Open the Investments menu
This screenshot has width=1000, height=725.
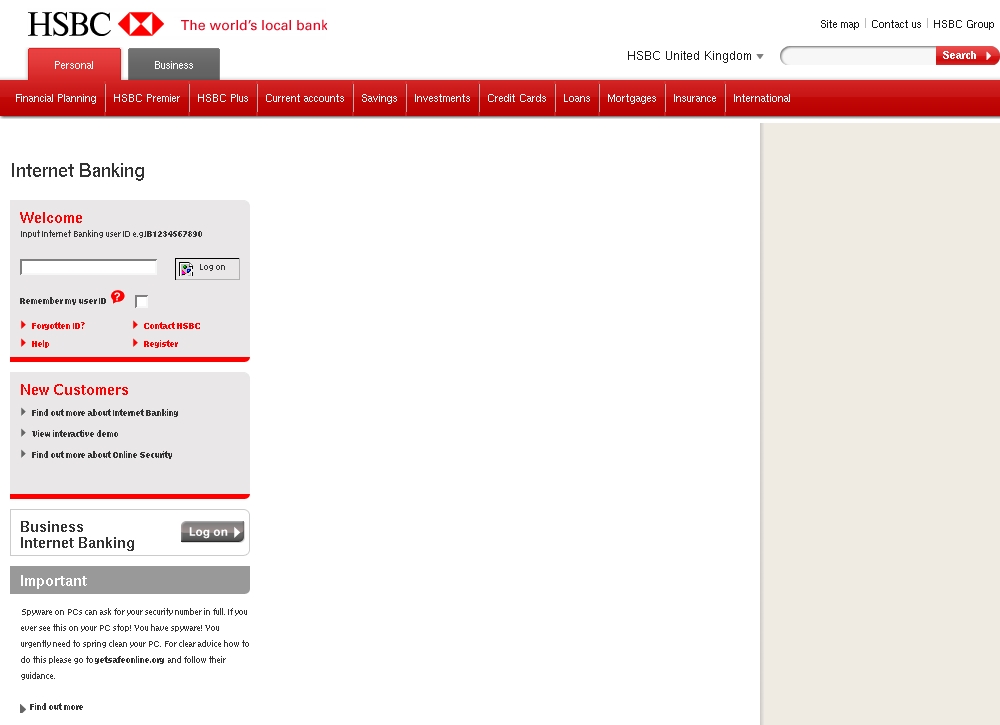coord(442,98)
